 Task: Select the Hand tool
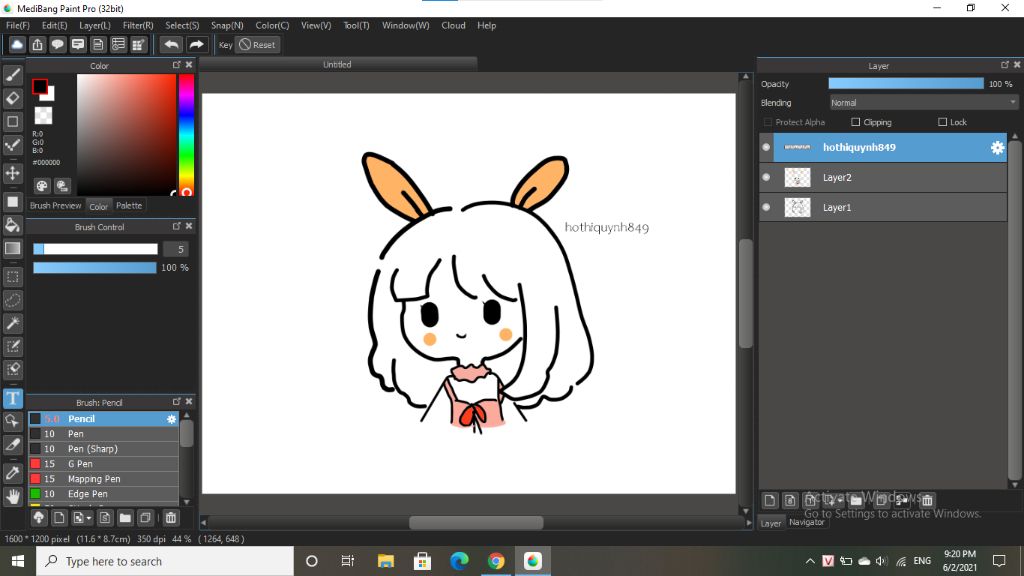pyautogui.click(x=12, y=496)
